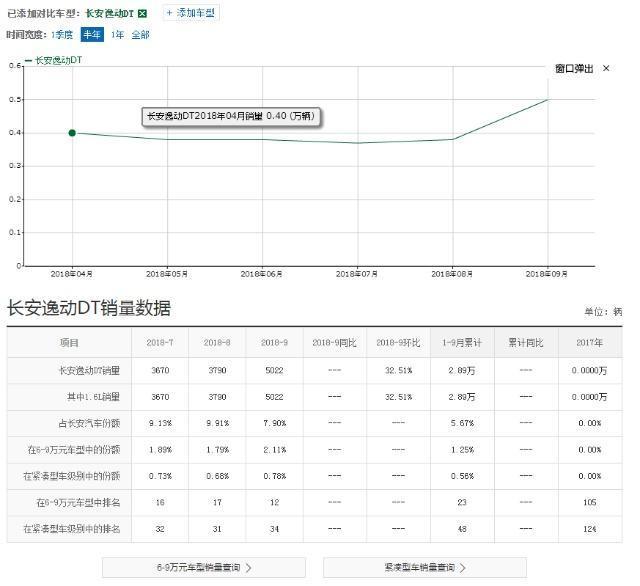Click the 长安逸动DT销量 row label

pos(89,371)
